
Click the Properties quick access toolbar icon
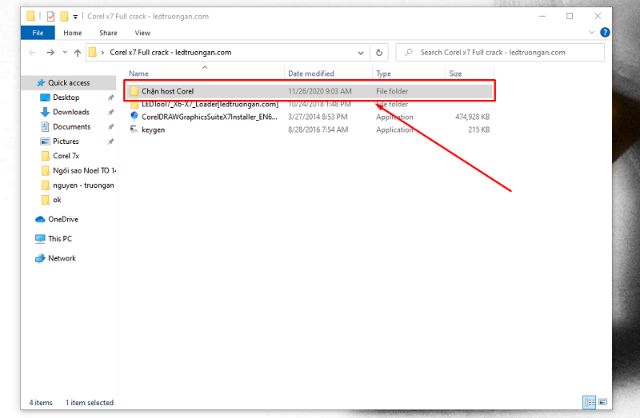pyautogui.click(x=51, y=16)
